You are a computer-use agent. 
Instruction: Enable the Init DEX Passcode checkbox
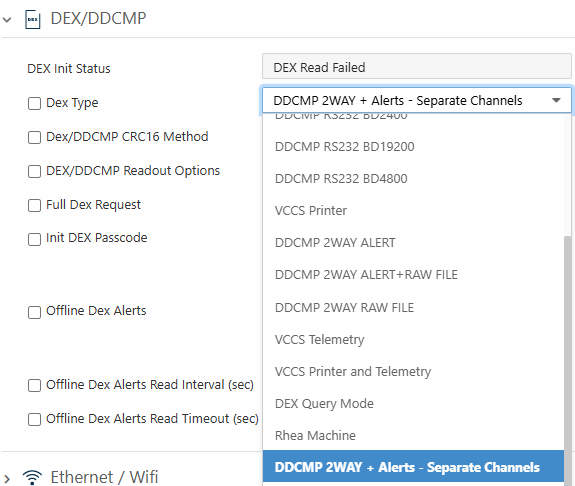[34, 239]
